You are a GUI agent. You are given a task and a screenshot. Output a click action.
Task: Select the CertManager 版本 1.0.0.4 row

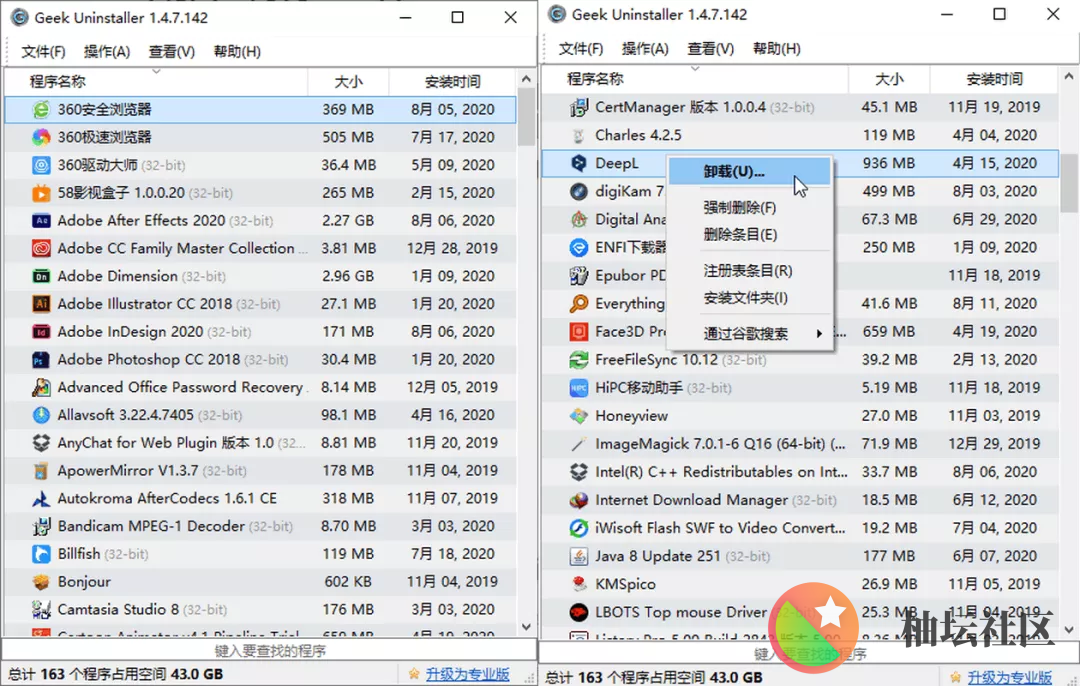800,107
